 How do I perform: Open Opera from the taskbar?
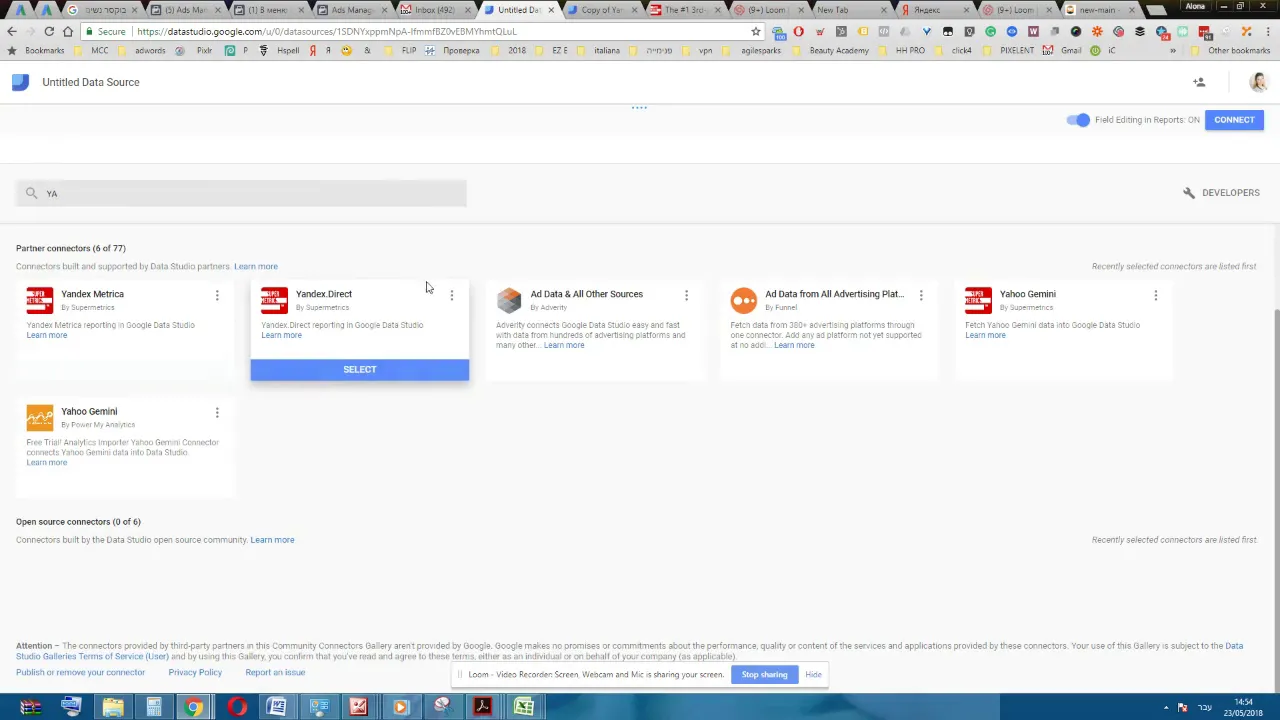click(236, 707)
